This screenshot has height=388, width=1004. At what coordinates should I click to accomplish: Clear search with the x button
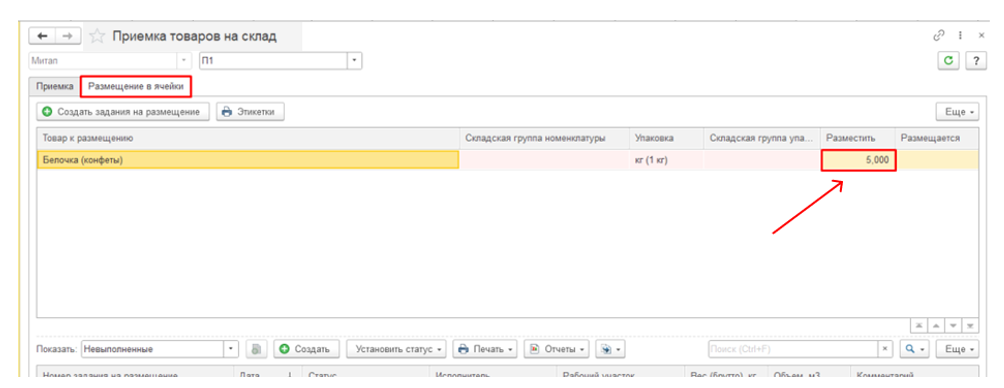pyautogui.click(x=885, y=350)
